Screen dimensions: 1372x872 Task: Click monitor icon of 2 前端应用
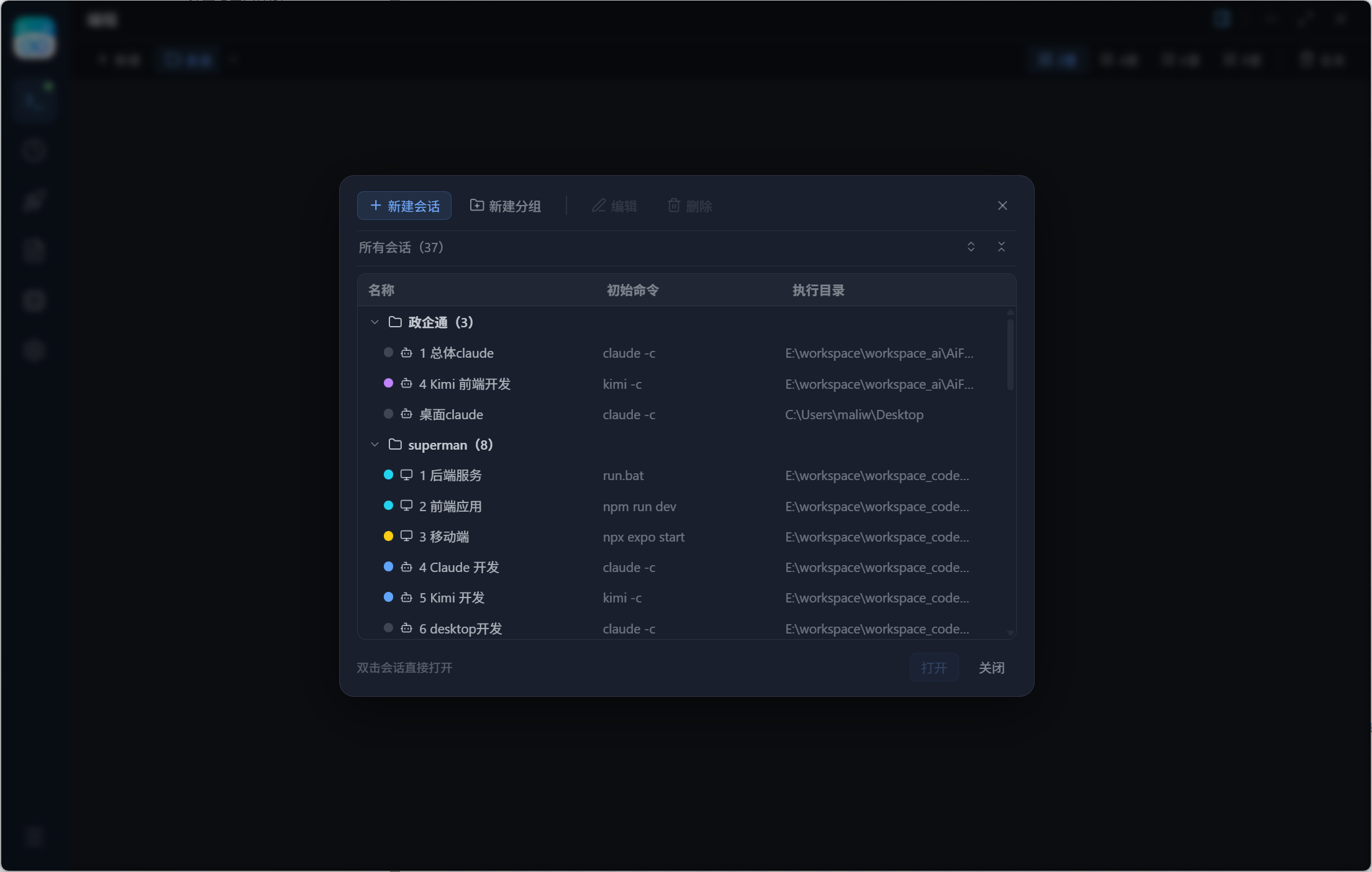[x=406, y=506]
